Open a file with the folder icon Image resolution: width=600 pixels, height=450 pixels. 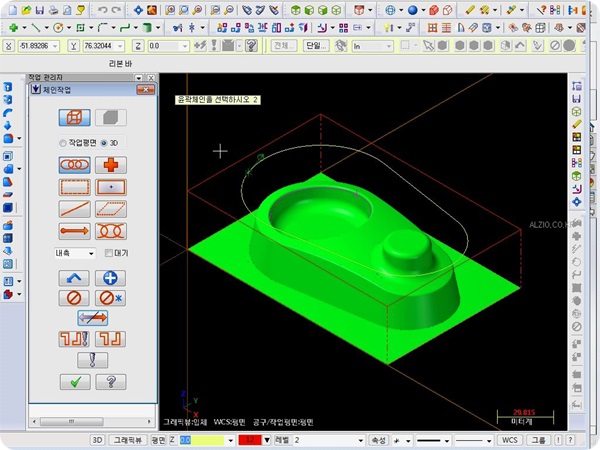click(26, 10)
